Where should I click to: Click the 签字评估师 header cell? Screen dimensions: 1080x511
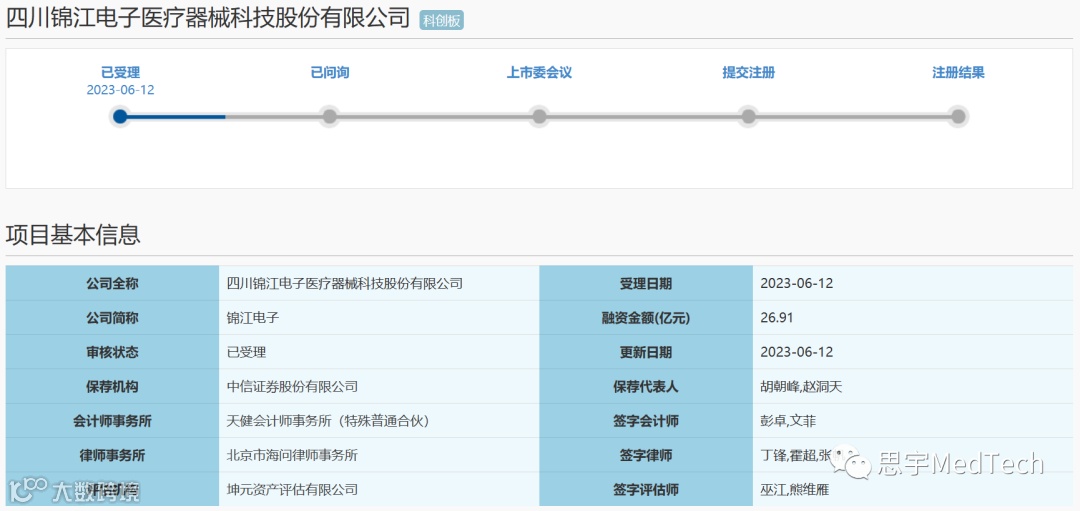(646, 490)
